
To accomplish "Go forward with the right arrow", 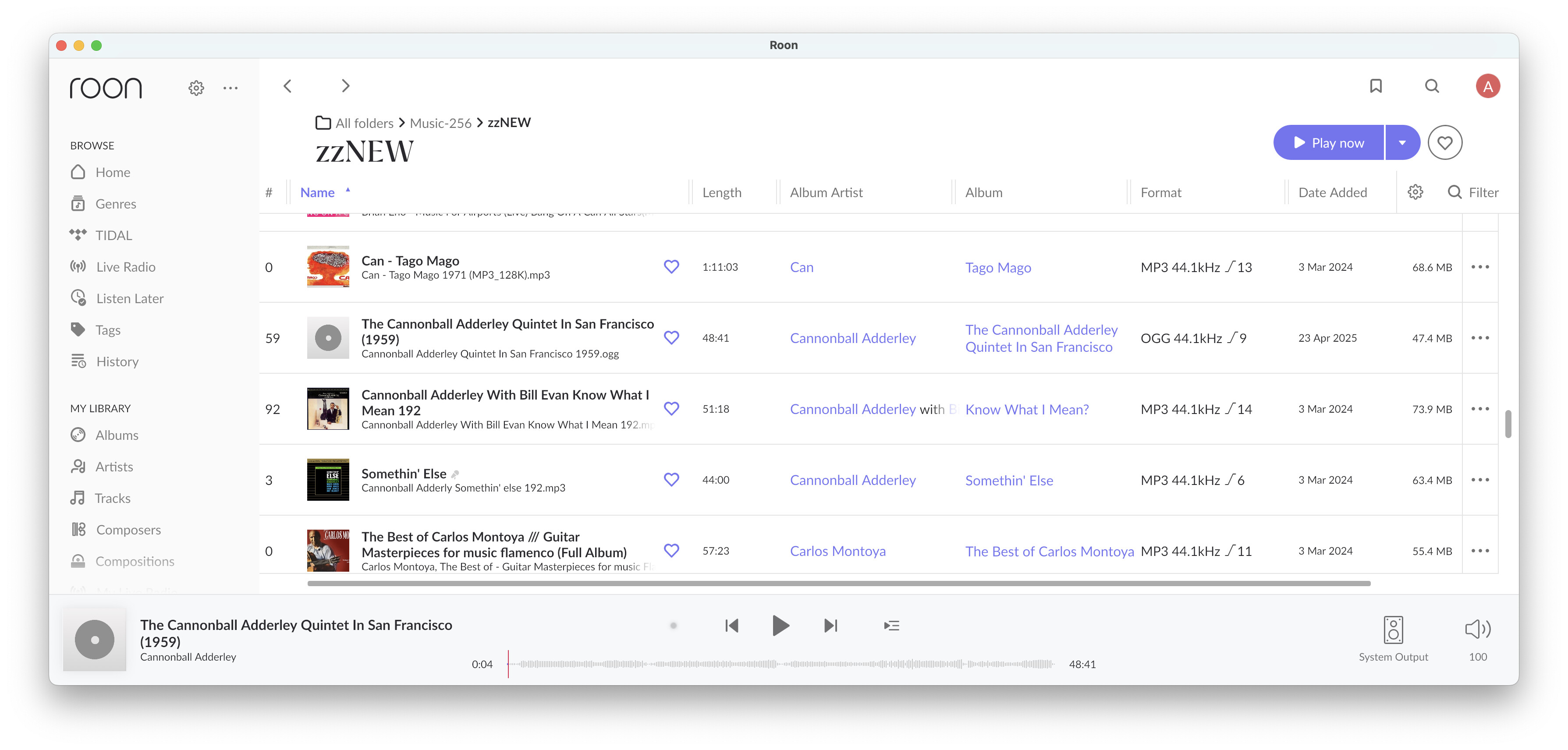I will click(346, 86).
